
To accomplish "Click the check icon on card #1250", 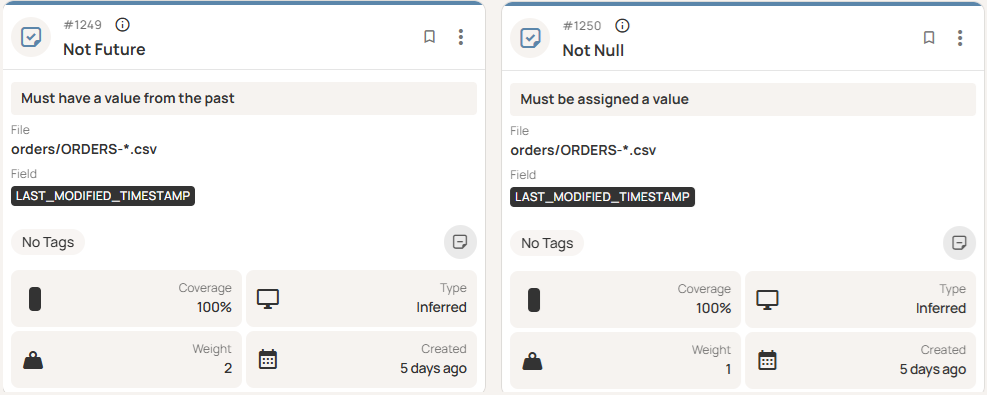I will [x=530, y=38].
